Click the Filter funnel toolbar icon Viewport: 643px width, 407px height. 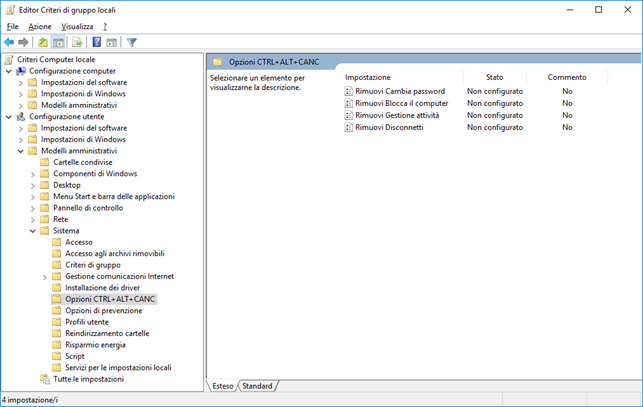(131, 42)
